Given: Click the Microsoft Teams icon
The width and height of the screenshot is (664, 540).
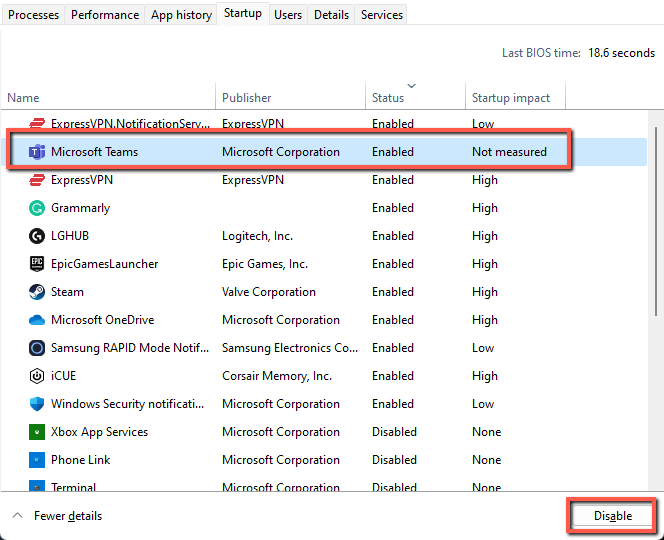Looking at the screenshot, I should pyautogui.click(x=37, y=152).
